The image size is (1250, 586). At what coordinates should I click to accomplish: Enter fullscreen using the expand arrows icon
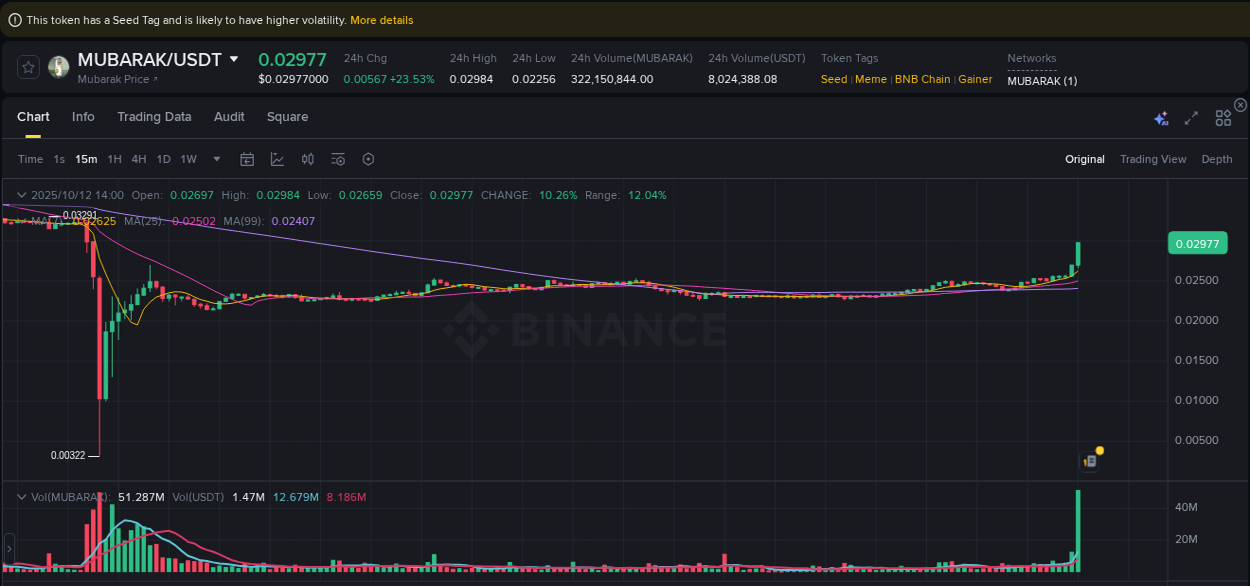tap(1191, 118)
